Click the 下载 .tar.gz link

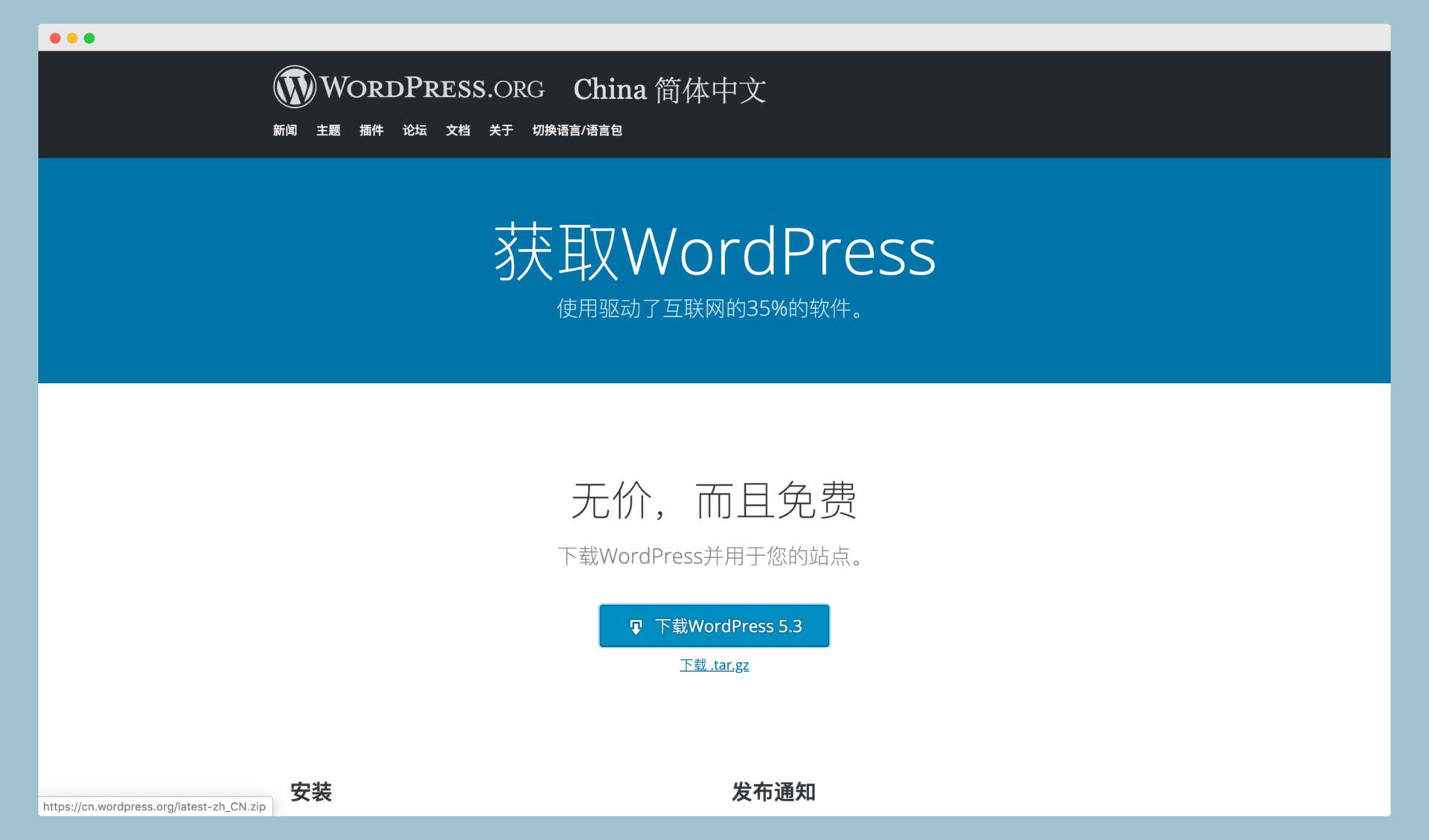pyautogui.click(x=714, y=665)
